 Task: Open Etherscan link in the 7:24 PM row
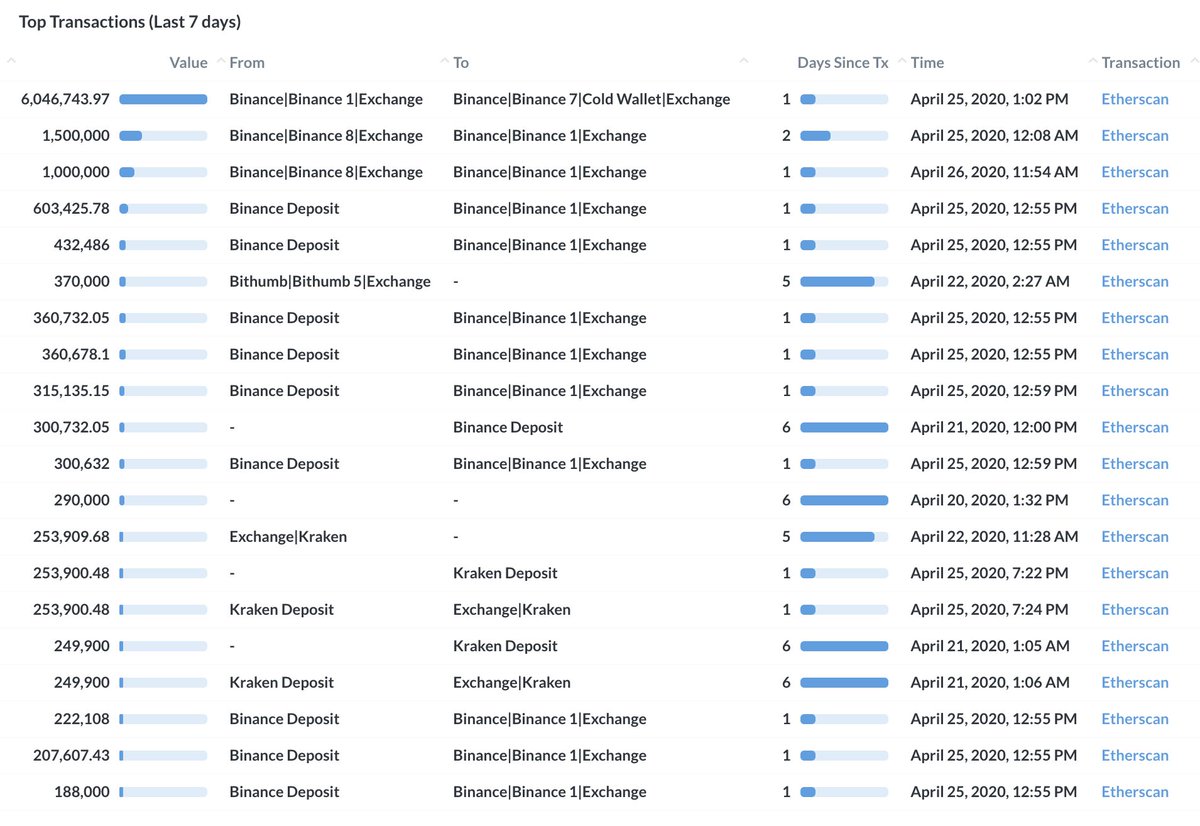pos(1135,610)
